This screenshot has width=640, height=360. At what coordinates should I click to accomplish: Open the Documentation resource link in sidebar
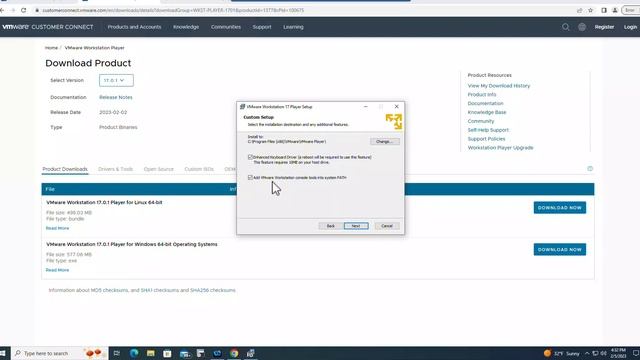[x=485, y=103]
